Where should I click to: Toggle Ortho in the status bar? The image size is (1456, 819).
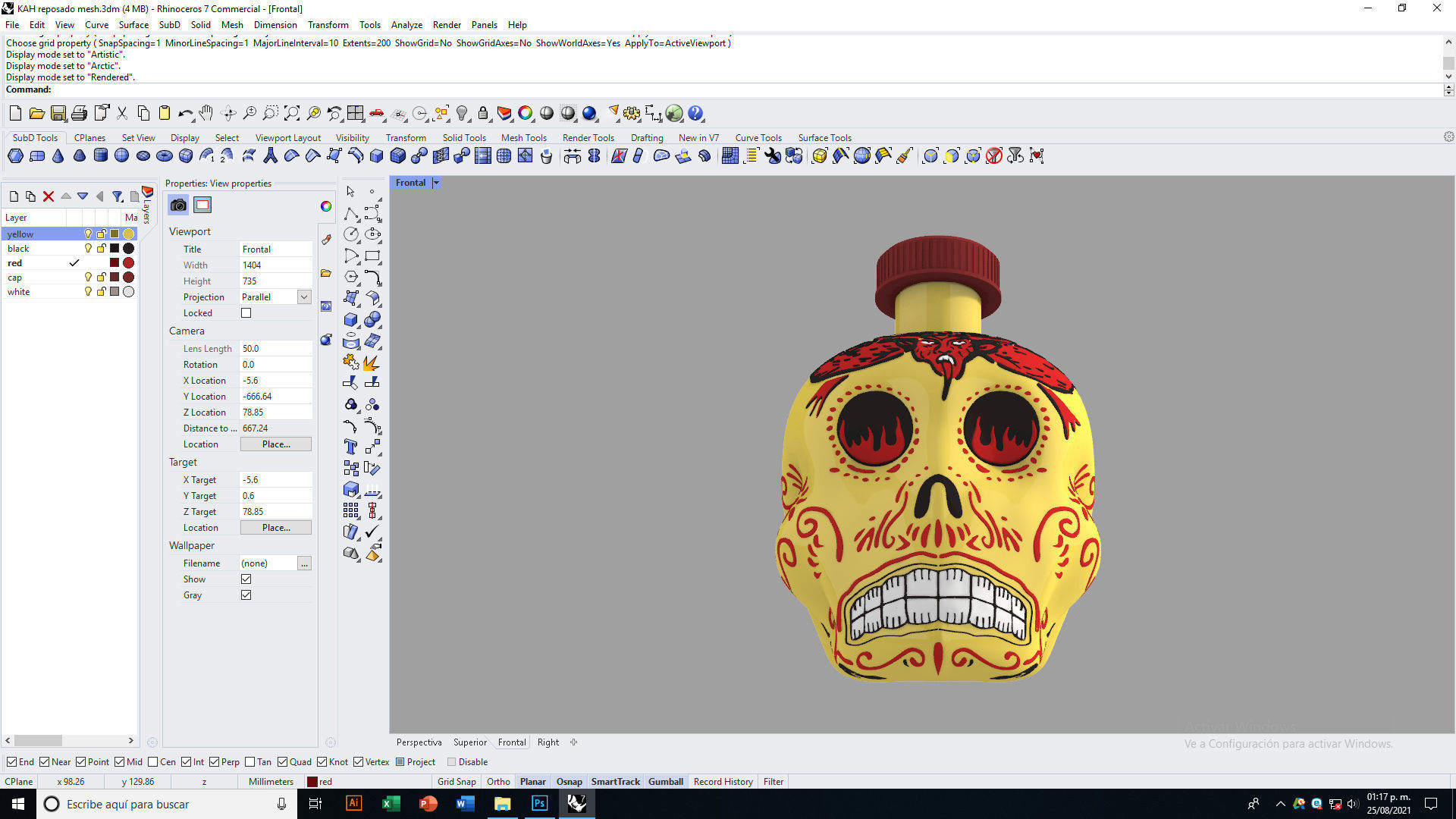(x=498, y=782)
